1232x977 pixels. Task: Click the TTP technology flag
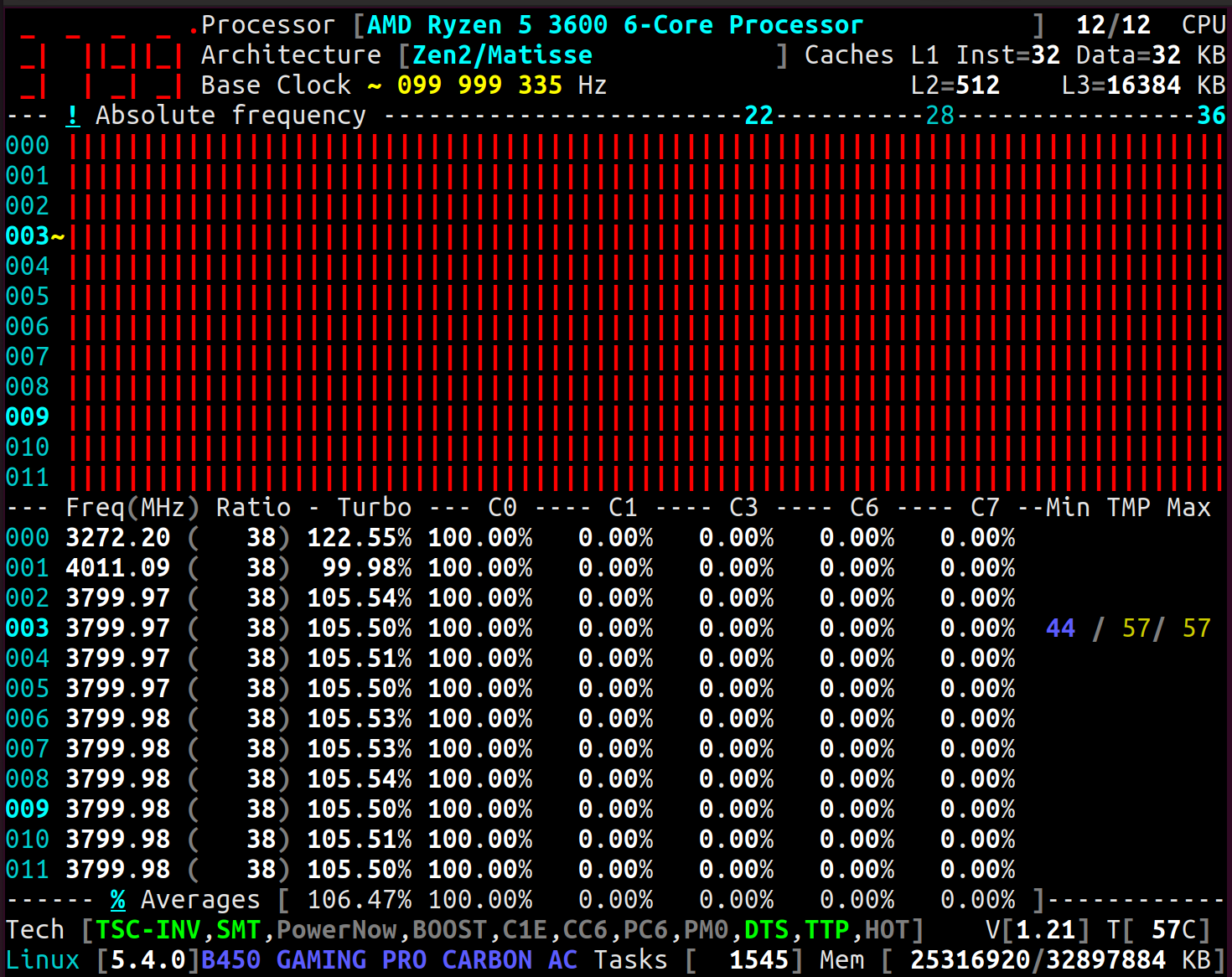(x=826, y=930)
